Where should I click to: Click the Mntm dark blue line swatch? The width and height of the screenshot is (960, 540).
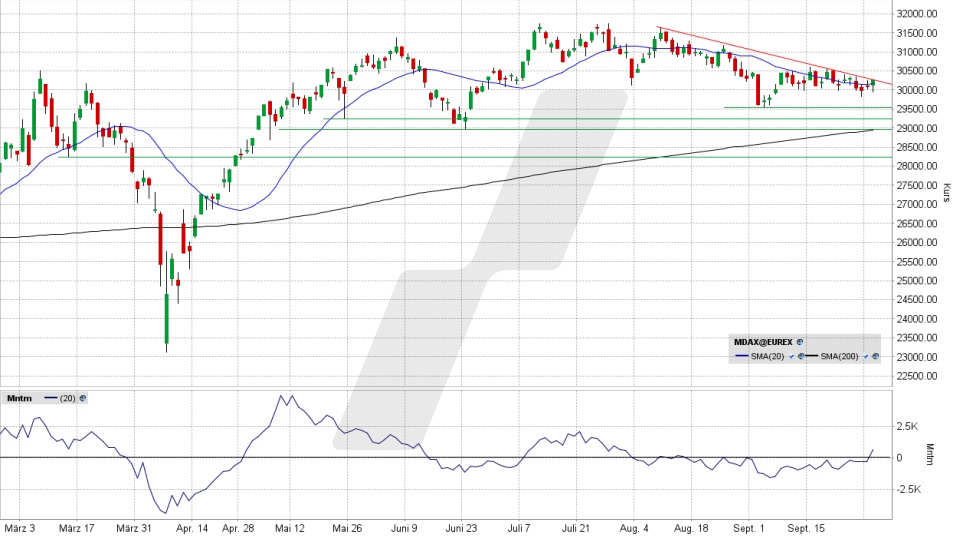click(51, 398)
